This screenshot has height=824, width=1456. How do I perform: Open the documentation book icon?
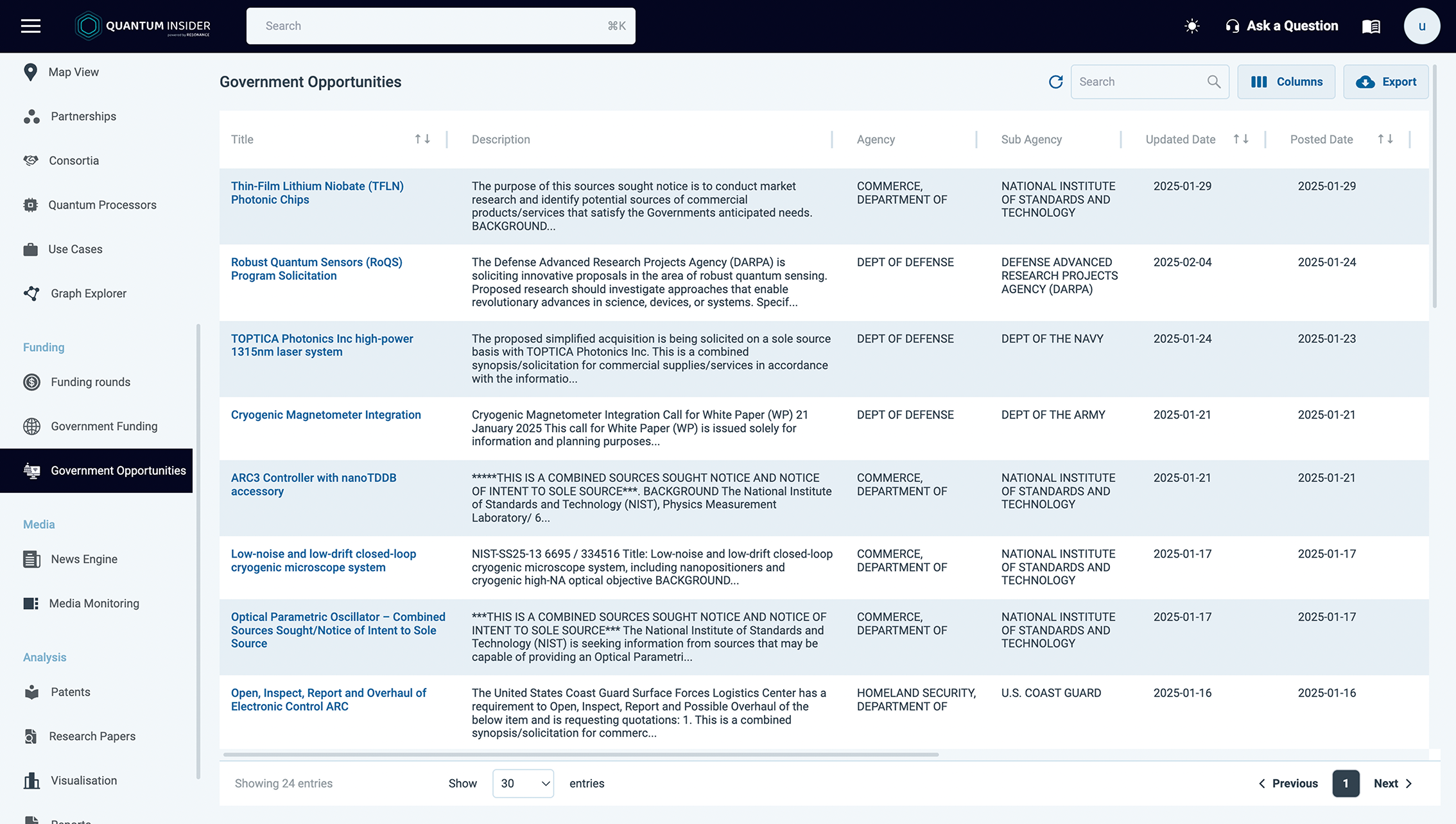[1371, 26]
